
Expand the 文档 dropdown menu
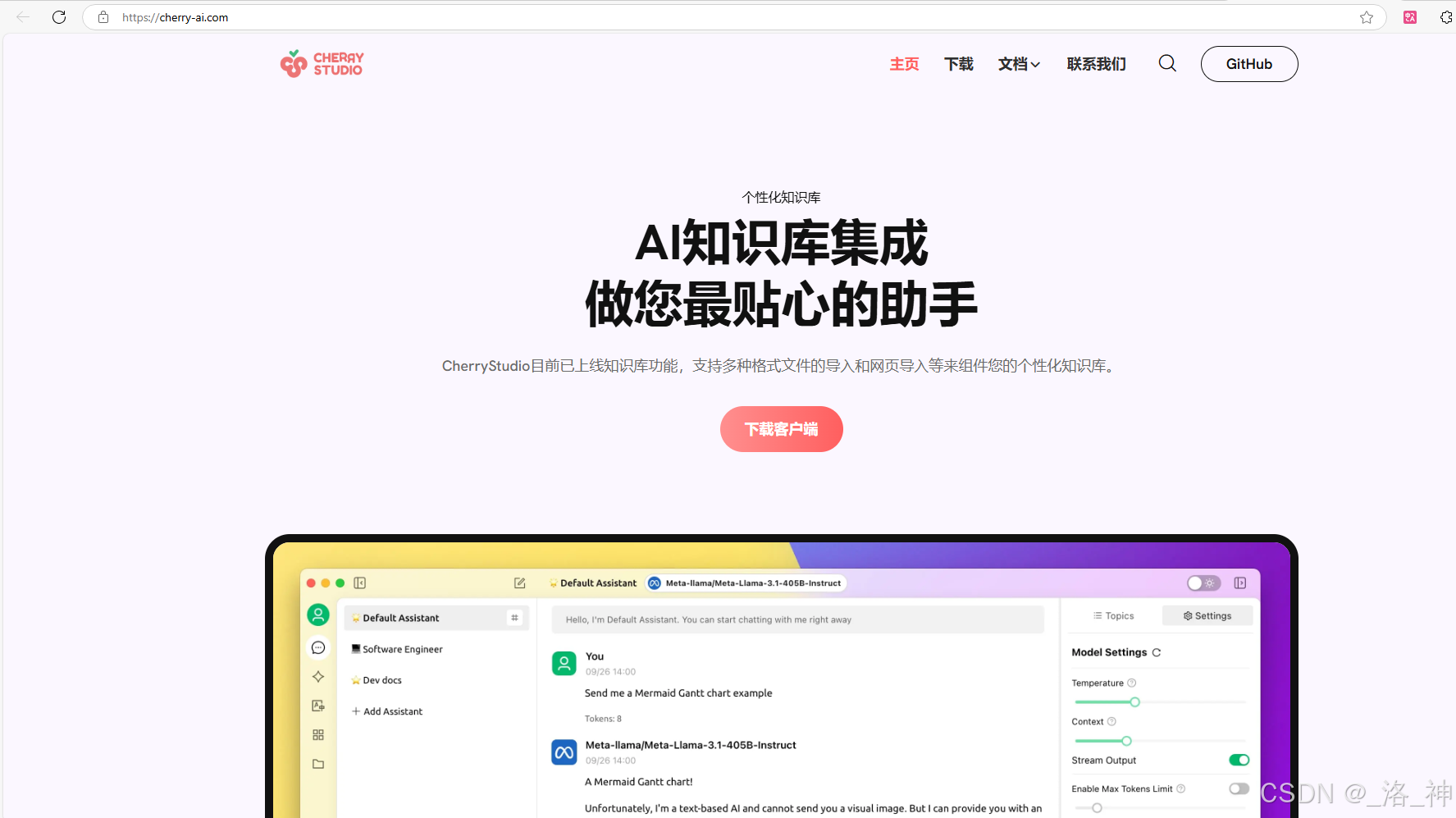coord(1019,64)
